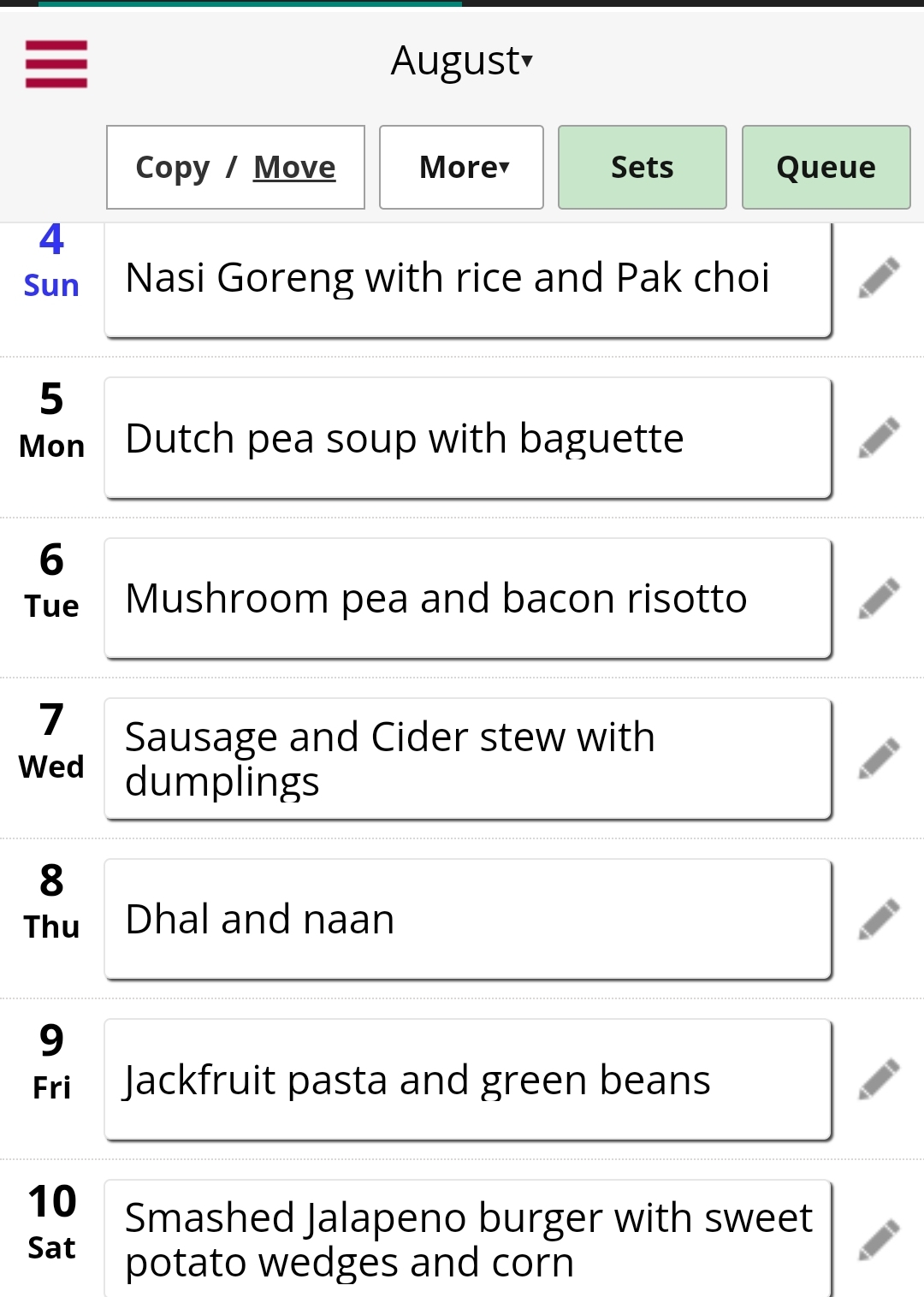Viewport: 924px width, 1297px height.
Task: Edit Nasi Goreng meal with pencil icon
Action: point(879,278)
